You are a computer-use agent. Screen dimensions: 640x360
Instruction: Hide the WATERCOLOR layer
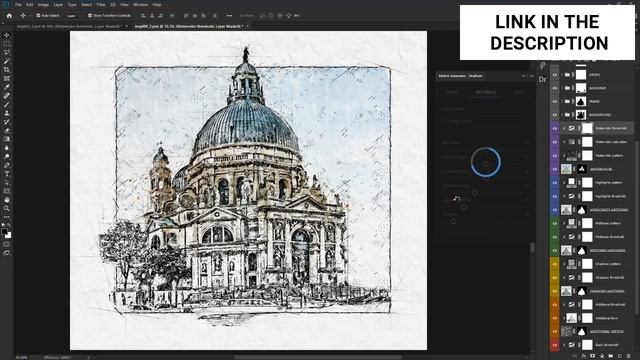[554, 169]
